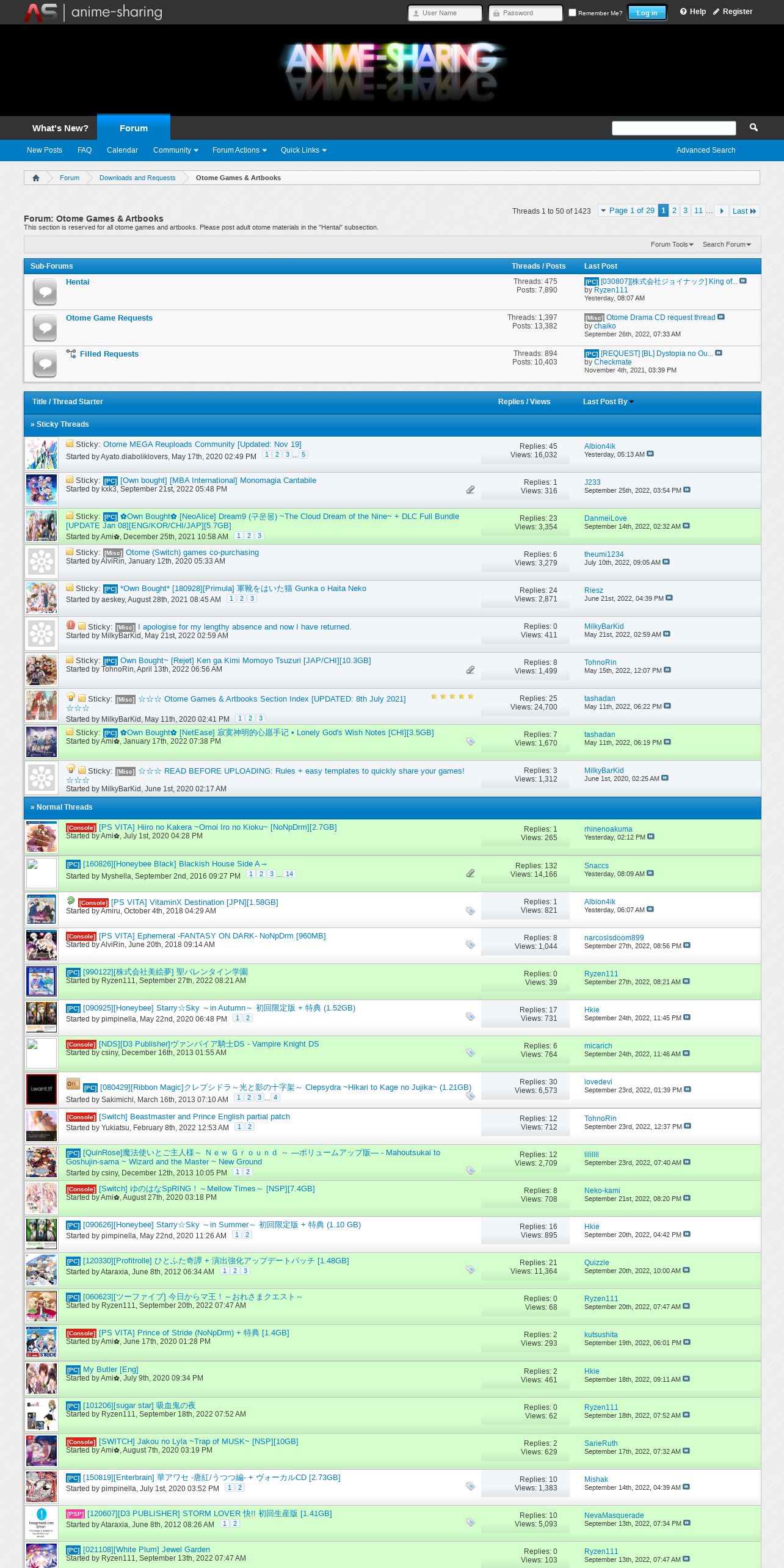
Task: Click the forum search text box
Action: pos(674,128)
